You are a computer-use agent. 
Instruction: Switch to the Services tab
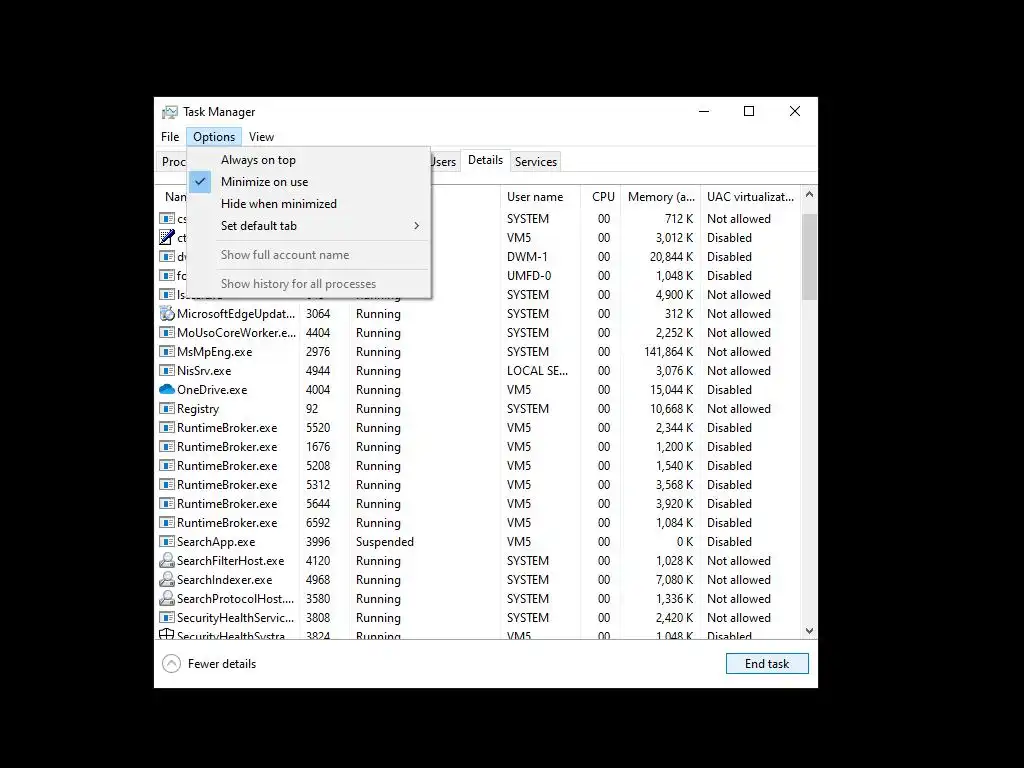(x=536, y=161)
